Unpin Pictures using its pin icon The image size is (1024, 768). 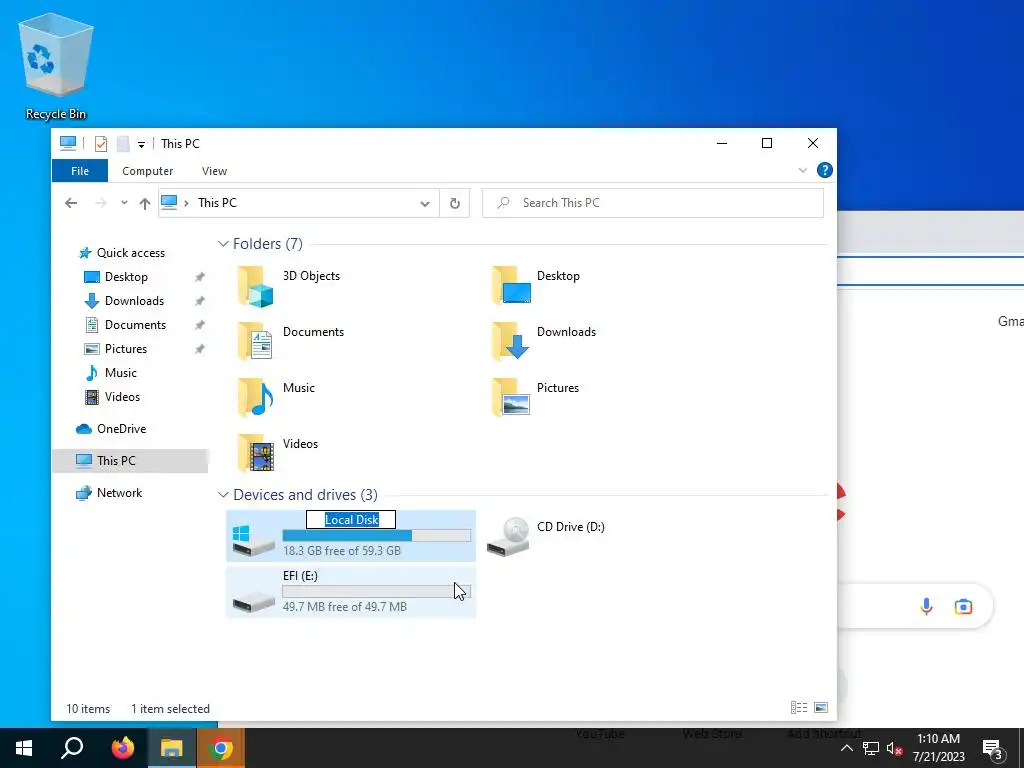[200, 349]
